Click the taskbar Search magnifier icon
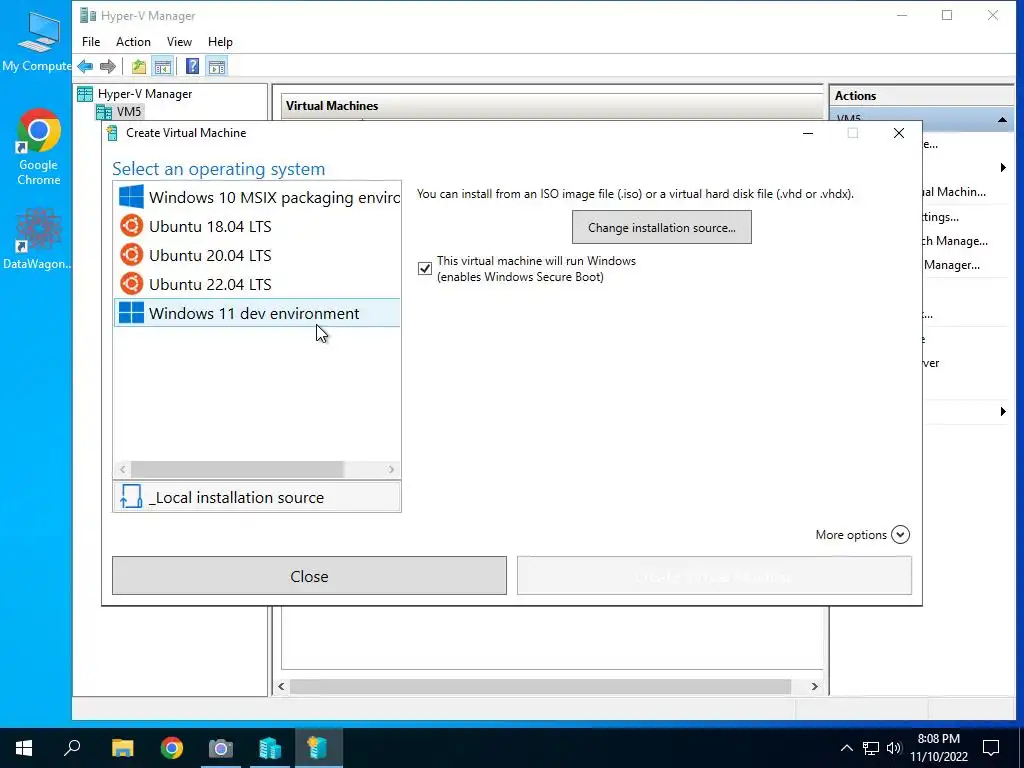This screenshot has width=1024, height=768. pyautogui.click(x=72, y=748)
